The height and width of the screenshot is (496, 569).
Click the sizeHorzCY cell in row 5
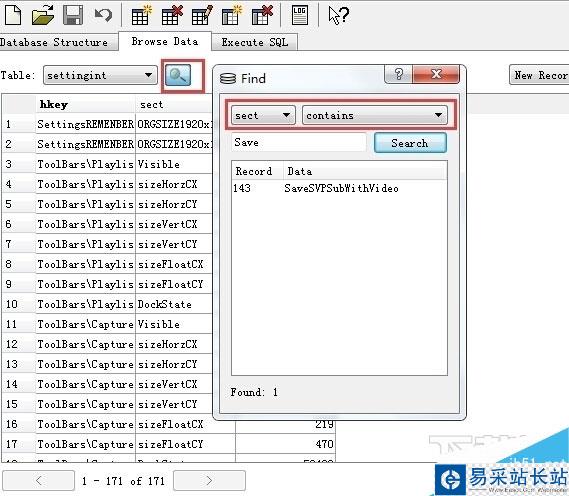pos(173,204)
